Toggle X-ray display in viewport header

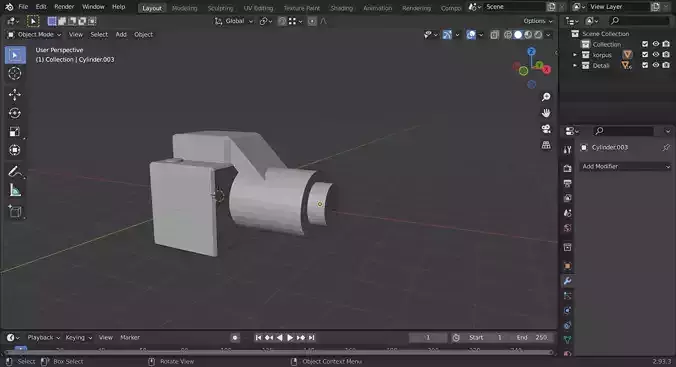(x=494, y=35)
